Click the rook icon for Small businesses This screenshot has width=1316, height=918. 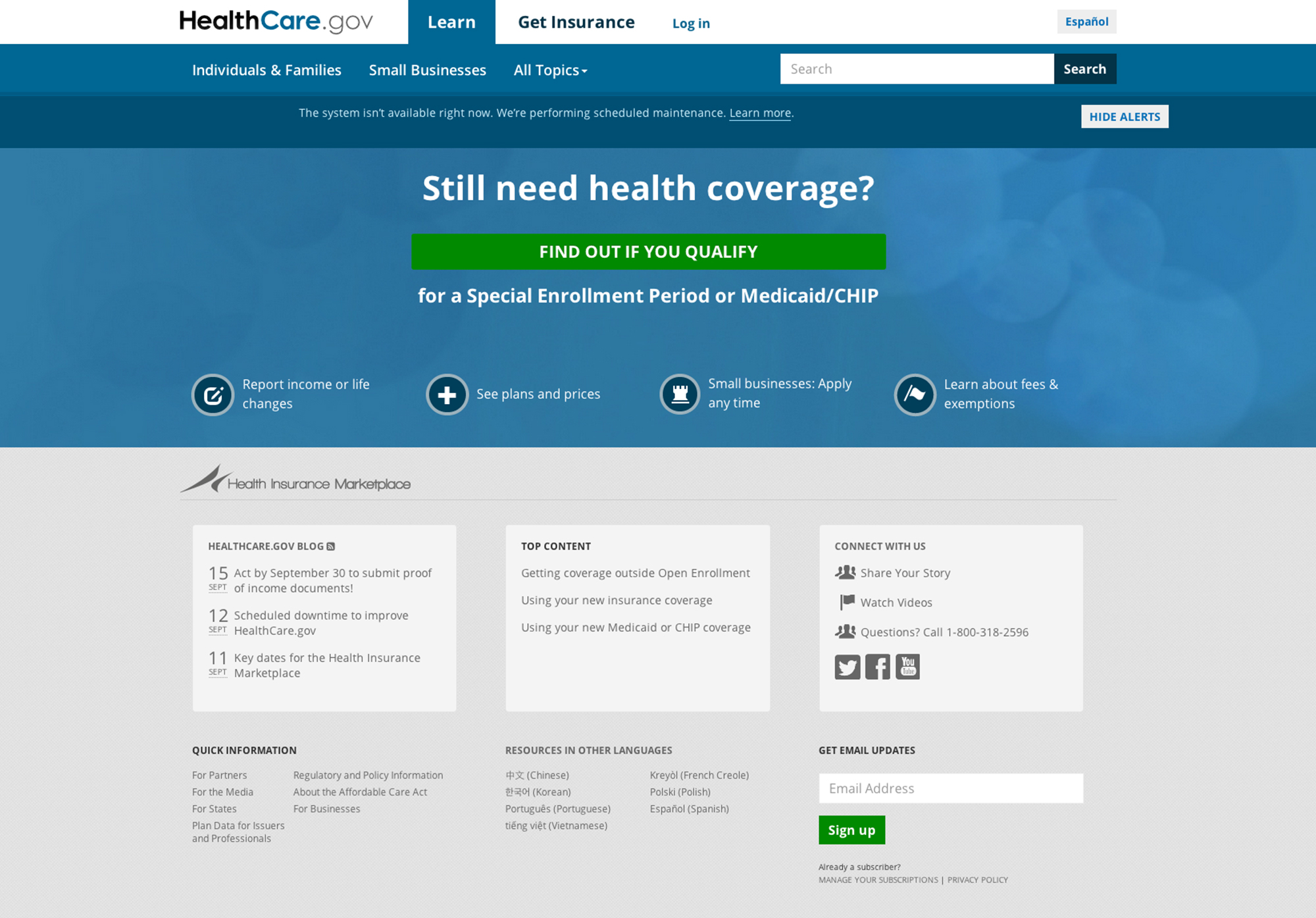pos(680,394)
